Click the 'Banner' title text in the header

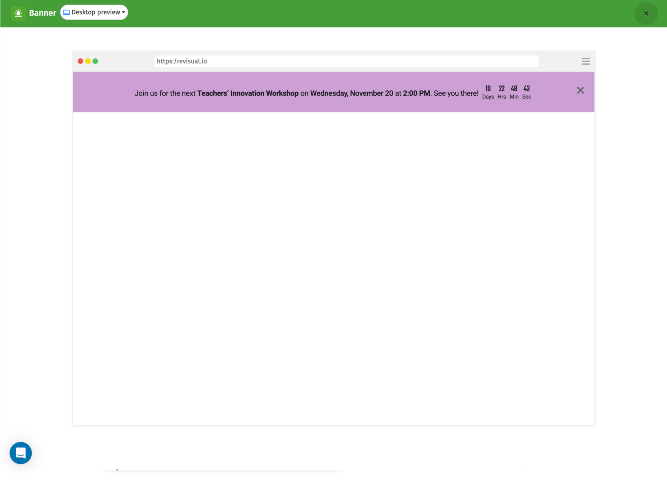43,13
